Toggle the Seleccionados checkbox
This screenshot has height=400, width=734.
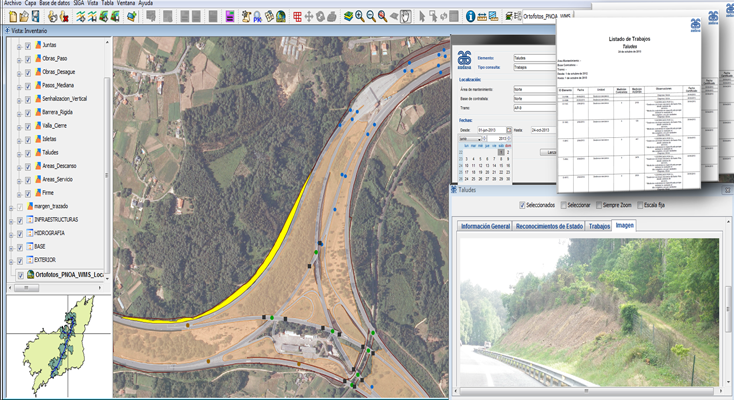(x=522, y=205)
